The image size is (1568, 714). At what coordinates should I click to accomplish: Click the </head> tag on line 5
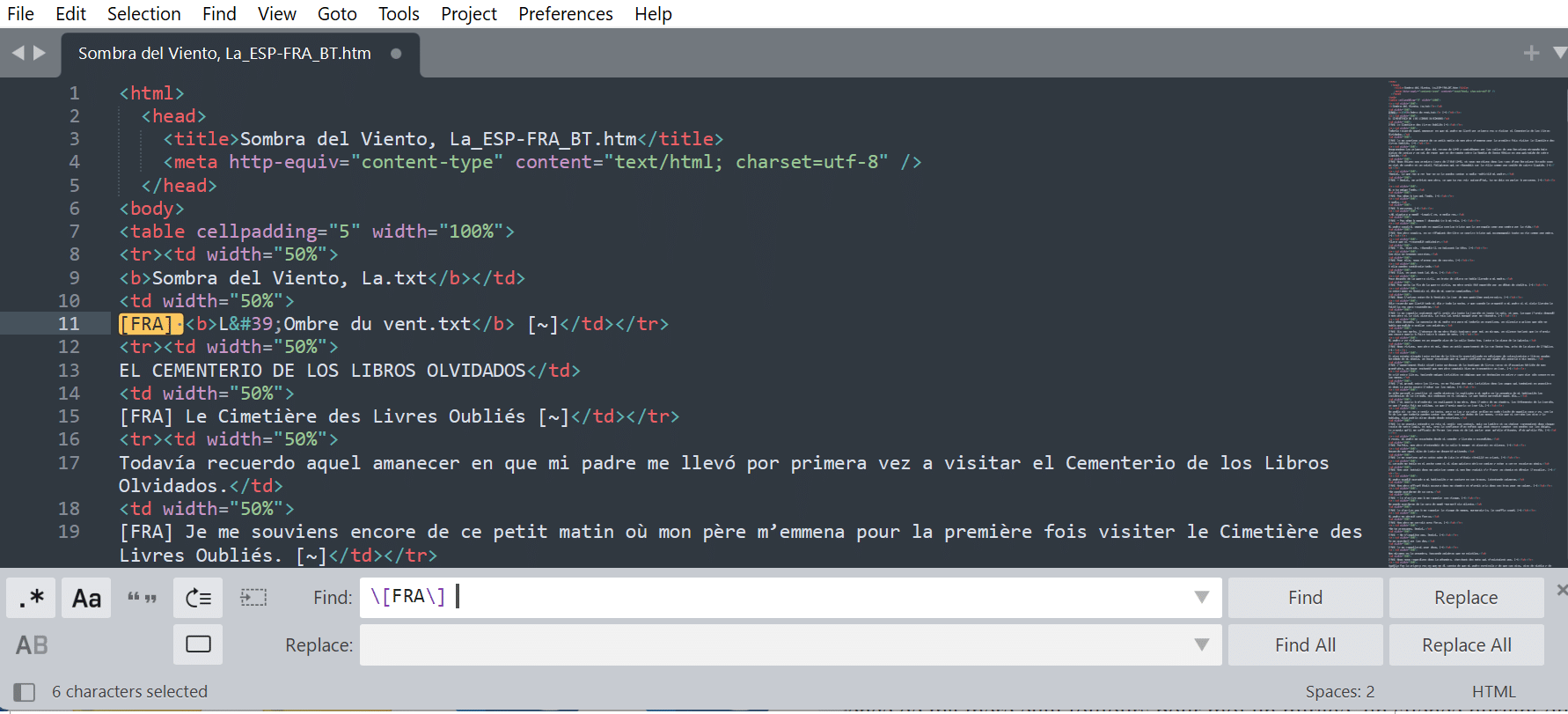click(x=179, y=186)
